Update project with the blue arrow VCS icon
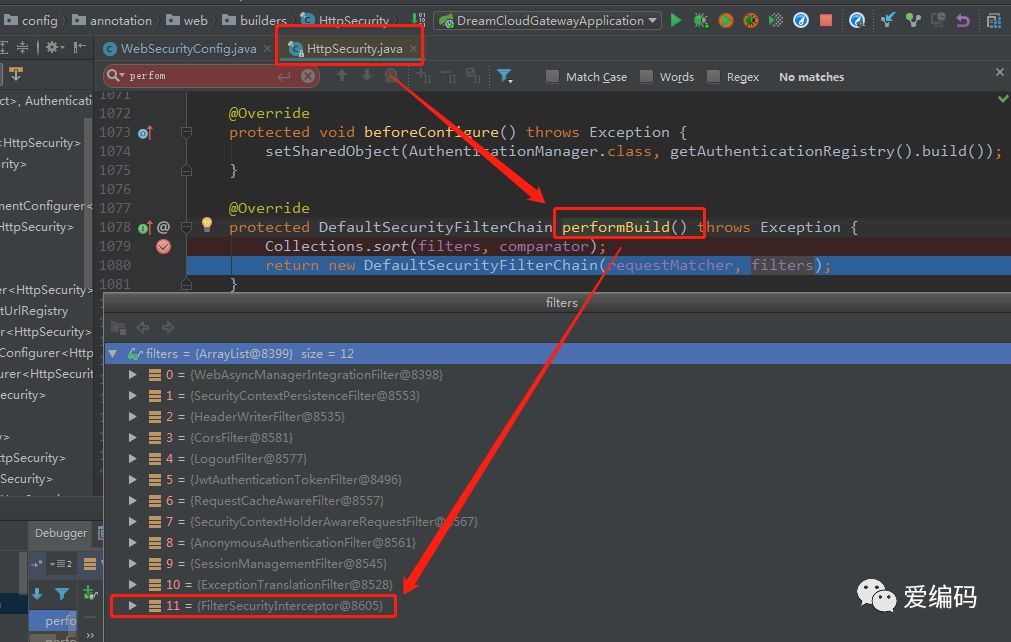The height and width of the screenshot is (642, 1011). (x=888, y=21)
